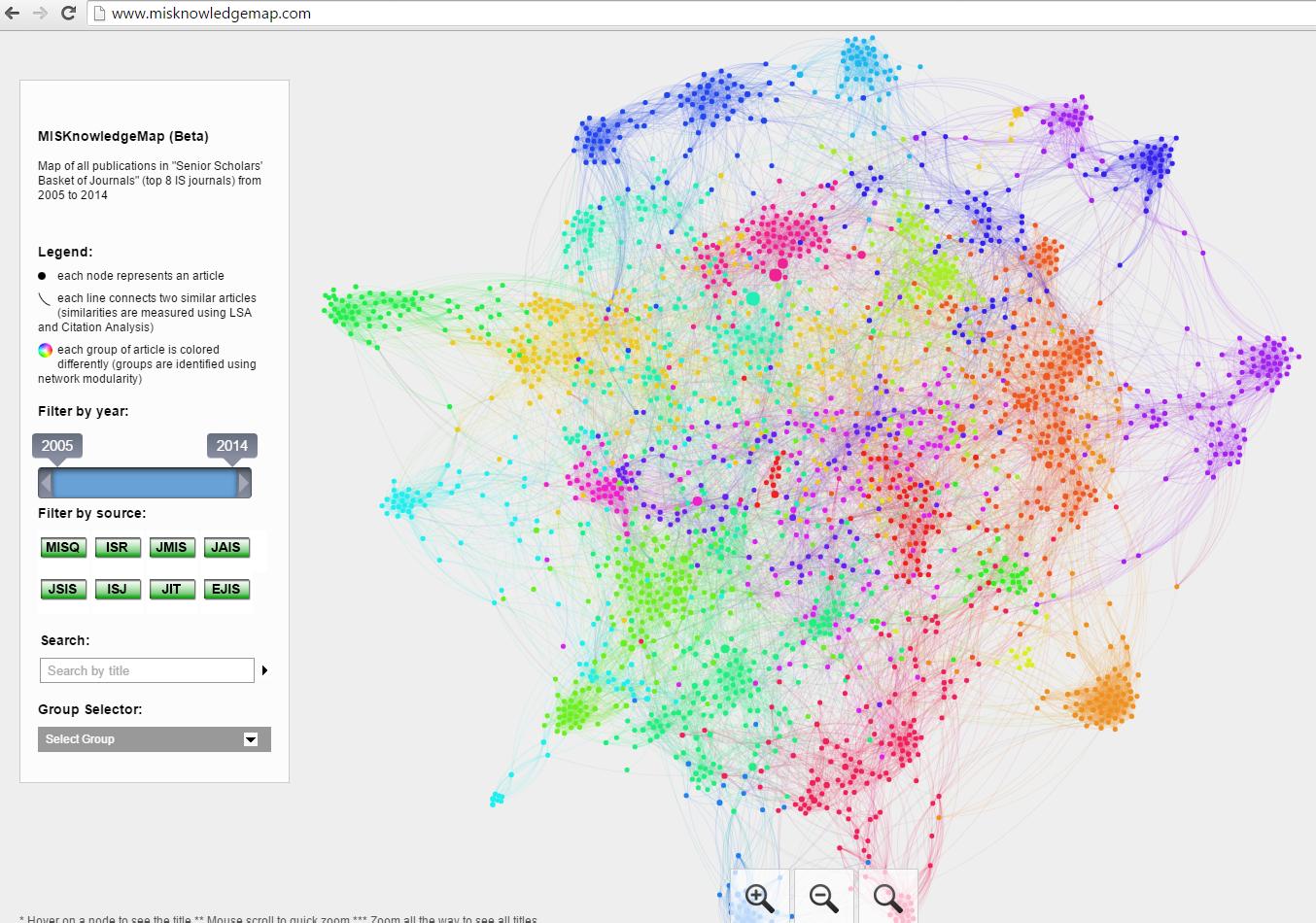Toggle the JMIS source filter
The width and height of the screenshot is (1316, 923).
(x=172, y=548)
